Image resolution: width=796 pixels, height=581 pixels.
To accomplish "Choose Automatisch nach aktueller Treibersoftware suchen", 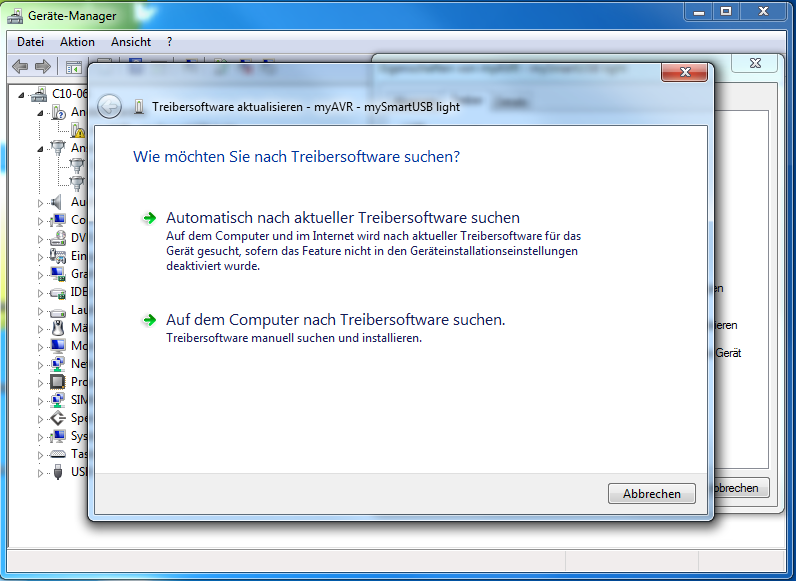I will (x=342, y=217).
